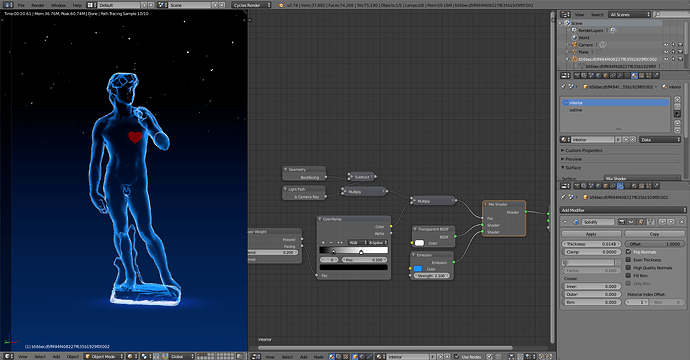Open the Object Mode selector
This screenshot has width=690, height=360.
coord(104,356)
